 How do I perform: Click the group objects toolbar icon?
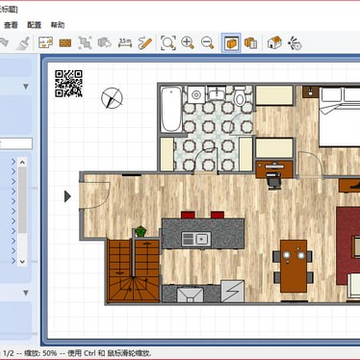[x=85, y=43]
